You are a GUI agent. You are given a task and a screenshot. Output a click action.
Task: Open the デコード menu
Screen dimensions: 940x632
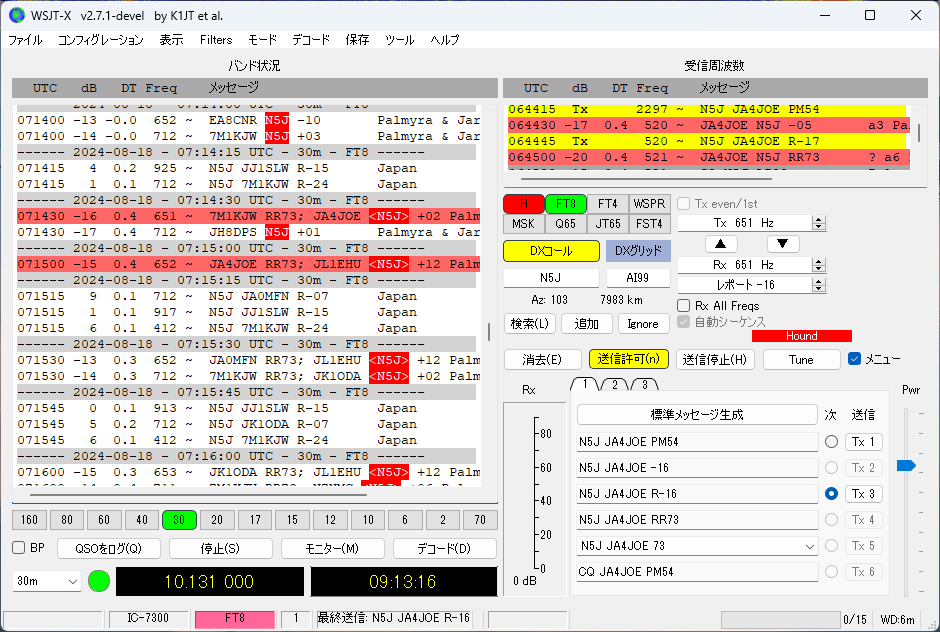[x=311, y=40]
